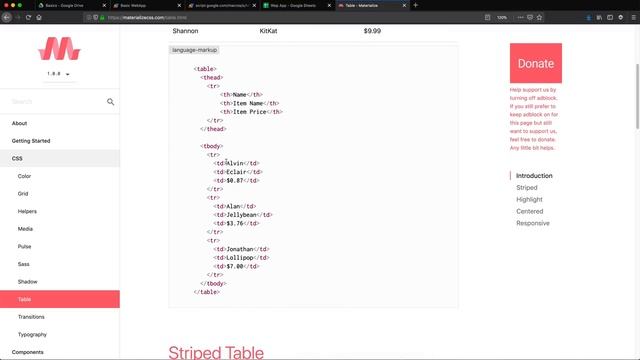640x360 pixels.
Task: Click the Materialize logo
Action: tap(60, 49)
